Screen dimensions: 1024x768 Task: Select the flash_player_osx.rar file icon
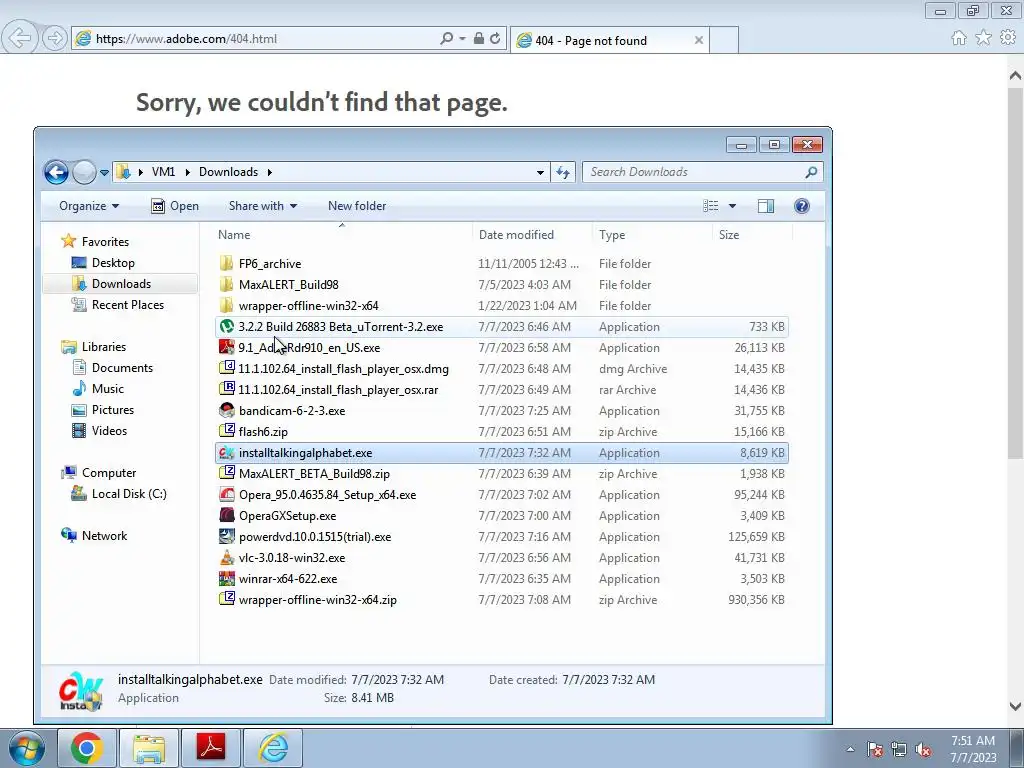pyautogui.click(x=227, y=389)
